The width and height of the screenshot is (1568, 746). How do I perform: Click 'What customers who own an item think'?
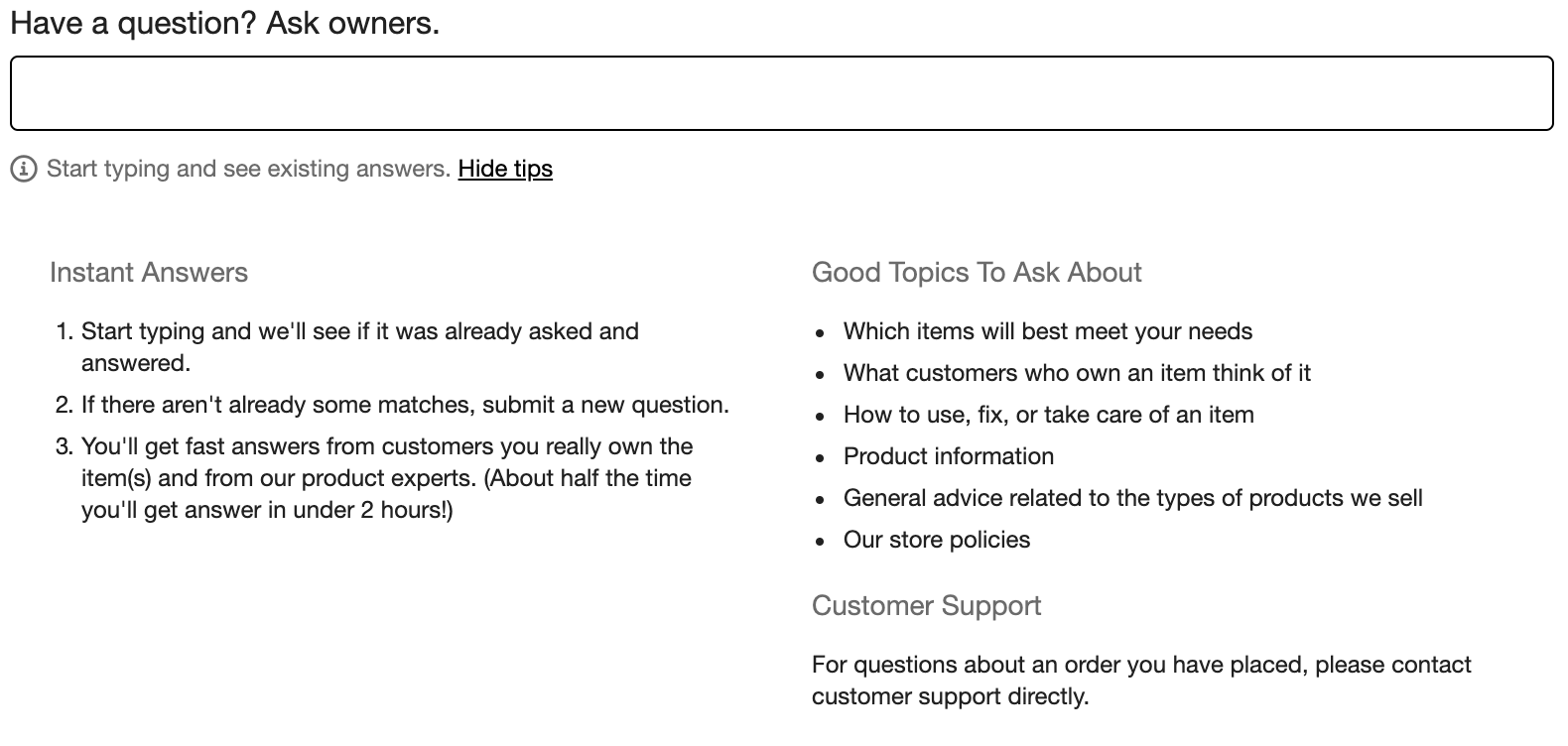pos(1077,373)
